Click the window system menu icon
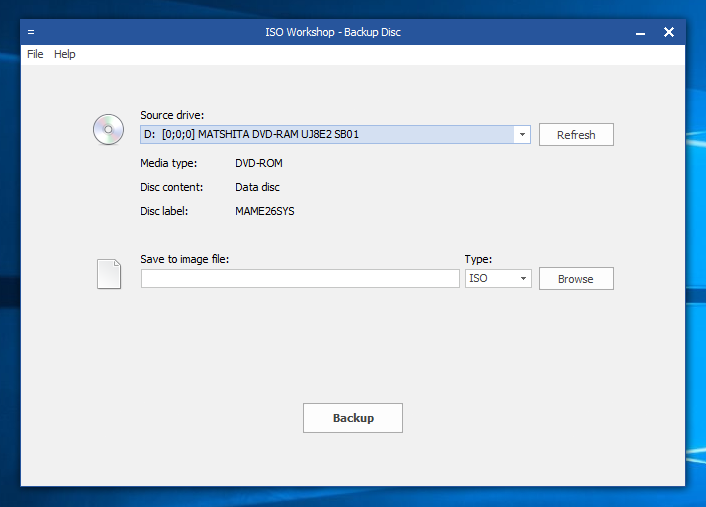Image resolution: width=706 pixels, height=507 pixels. tap(31, 32)
